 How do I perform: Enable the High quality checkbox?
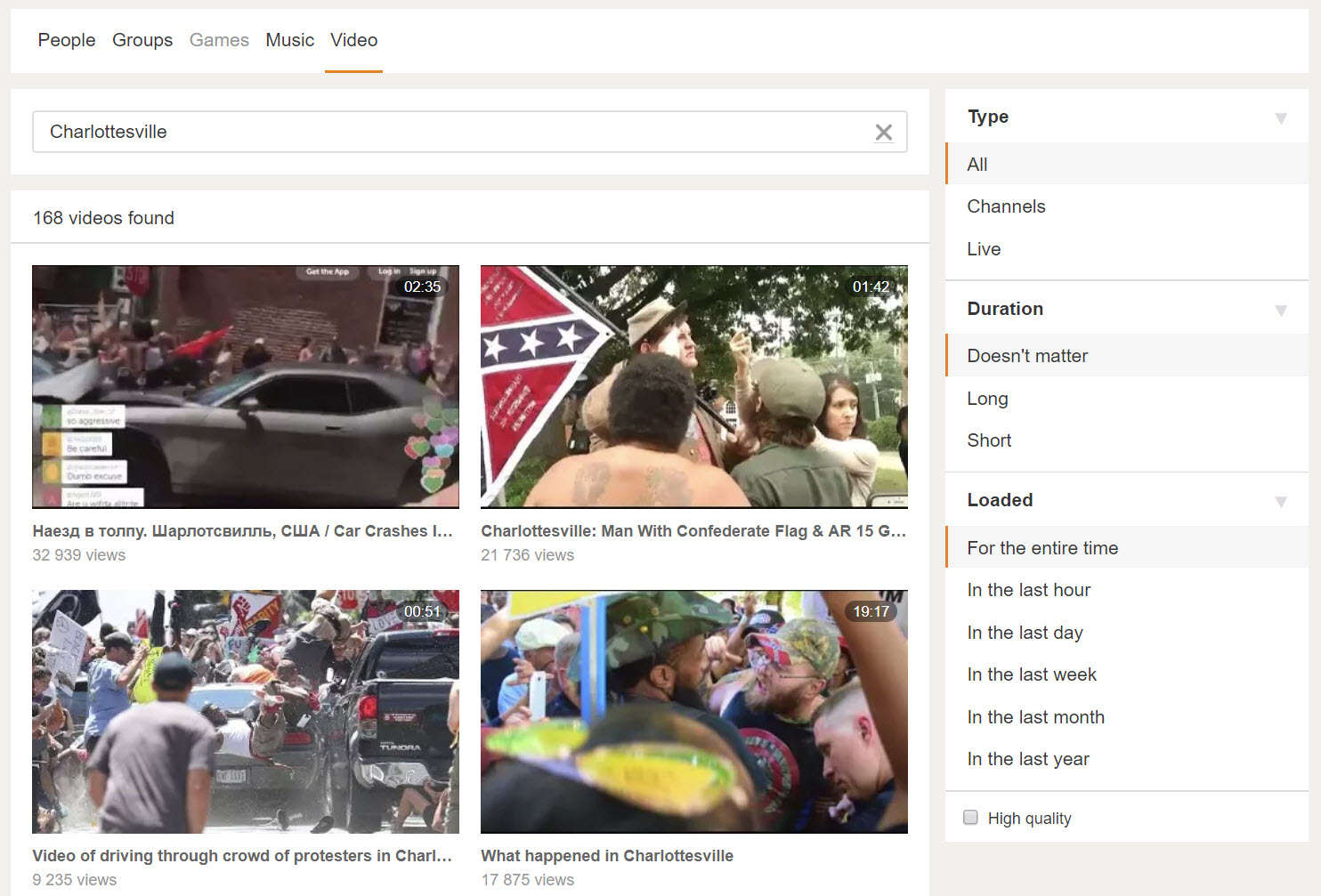(970, 818)
